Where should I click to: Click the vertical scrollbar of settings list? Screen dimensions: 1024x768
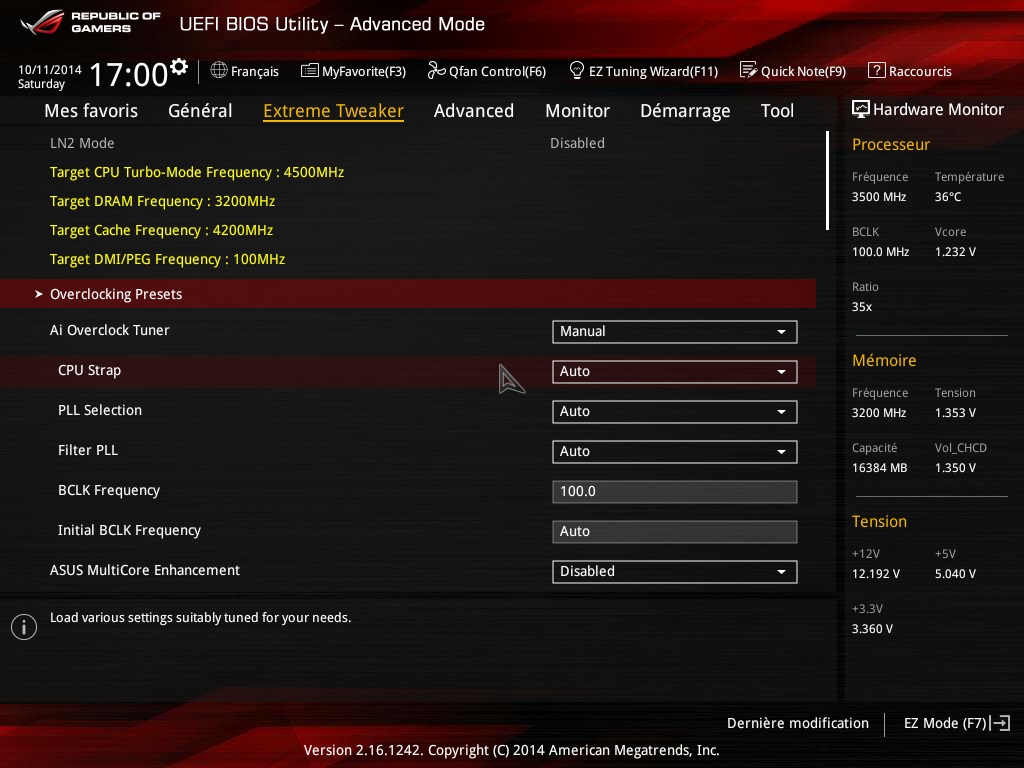827,181
